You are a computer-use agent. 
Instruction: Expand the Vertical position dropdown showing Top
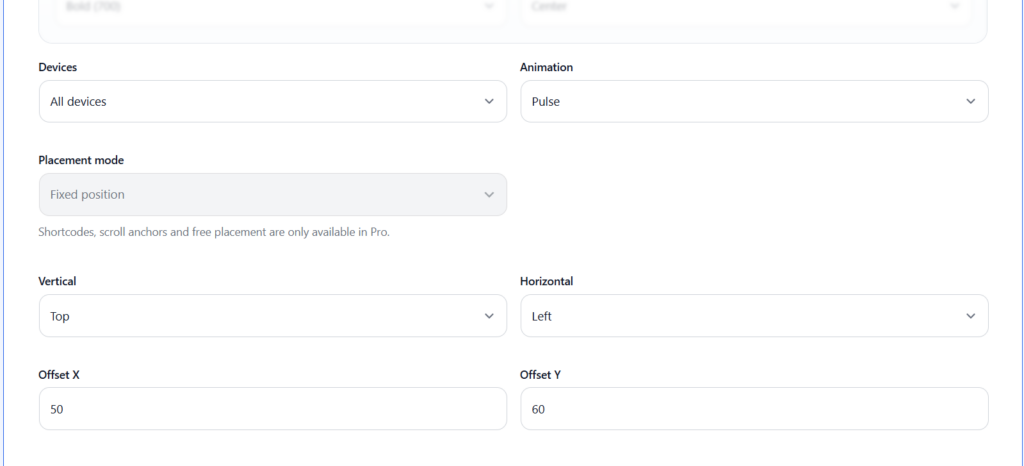272,316
